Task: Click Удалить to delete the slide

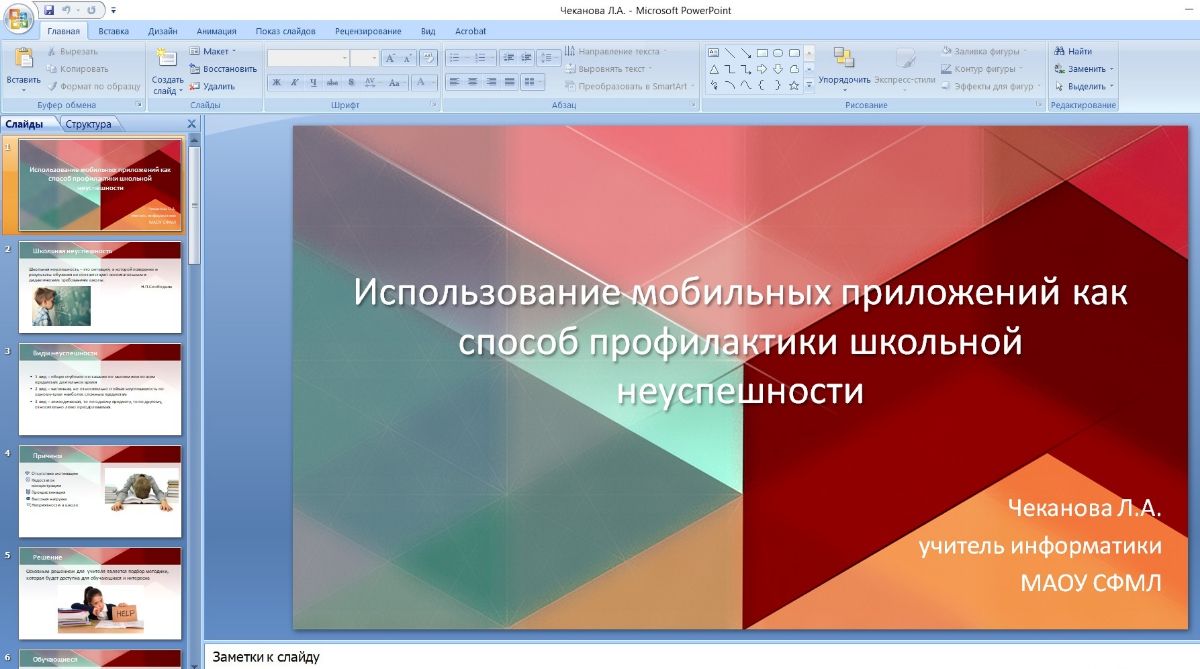Action: coord(212,86)
